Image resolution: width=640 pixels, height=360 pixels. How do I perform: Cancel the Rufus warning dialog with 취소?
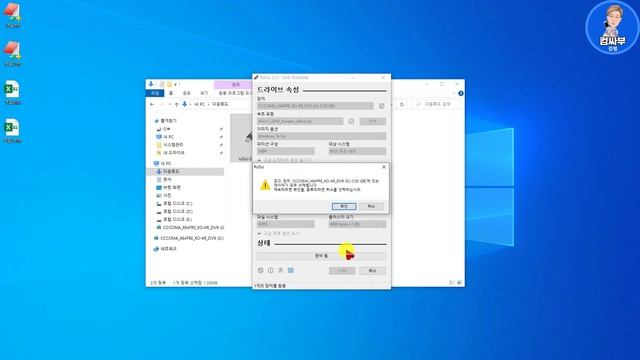point(371,206)
